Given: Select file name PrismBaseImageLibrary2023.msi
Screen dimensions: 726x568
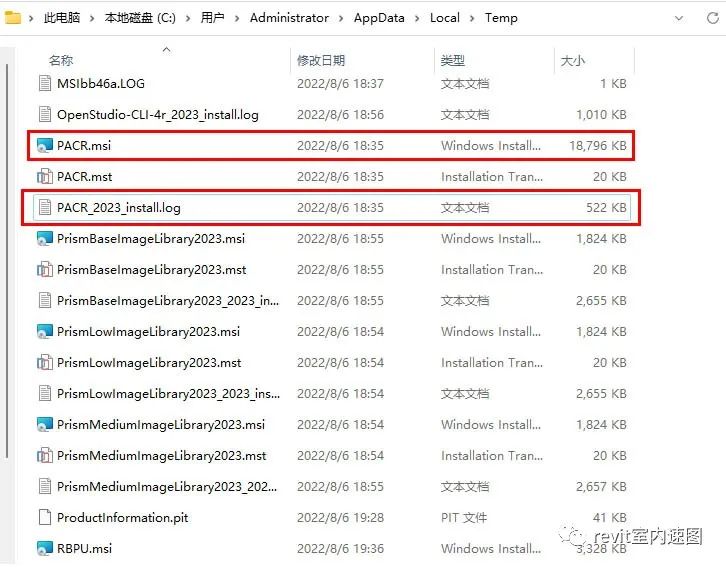Looking at the screenshot, I should [151, 238].
